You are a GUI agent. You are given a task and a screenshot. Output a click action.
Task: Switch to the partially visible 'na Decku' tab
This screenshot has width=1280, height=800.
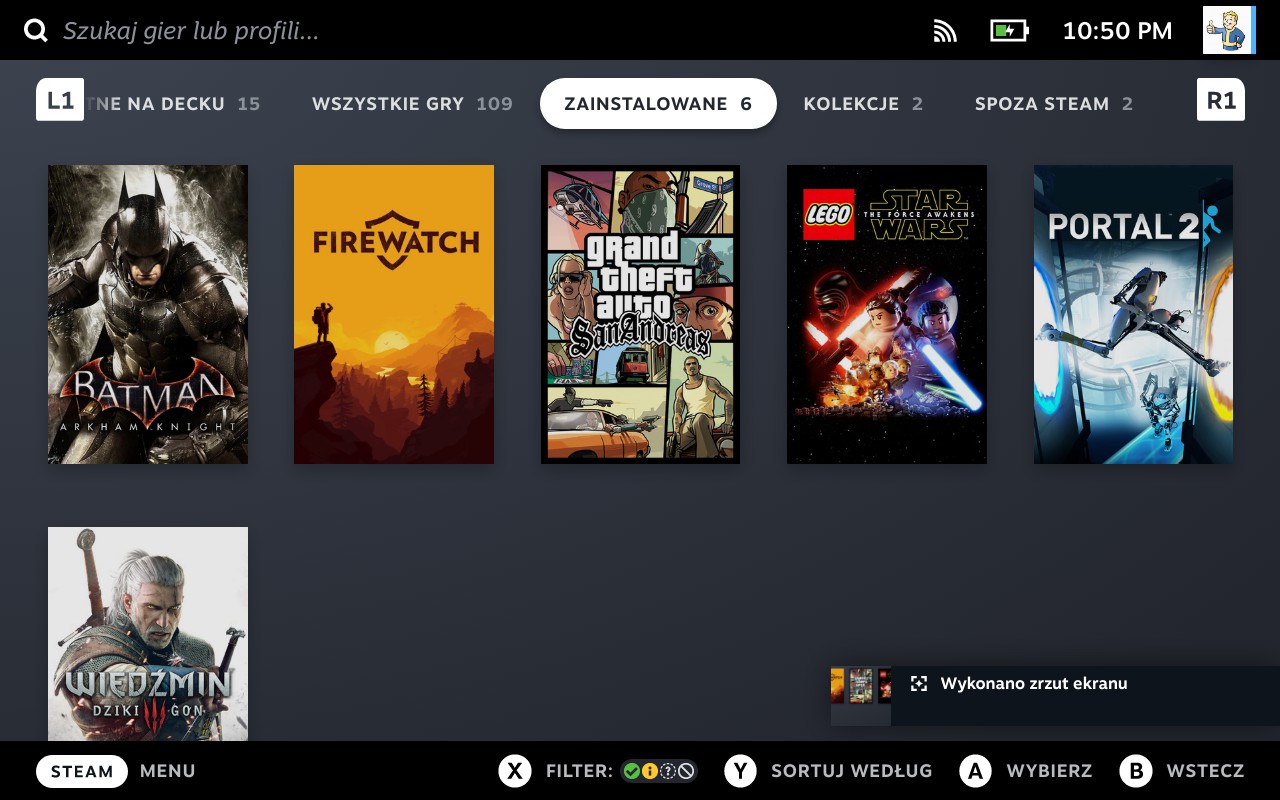(x=173, y=104)
